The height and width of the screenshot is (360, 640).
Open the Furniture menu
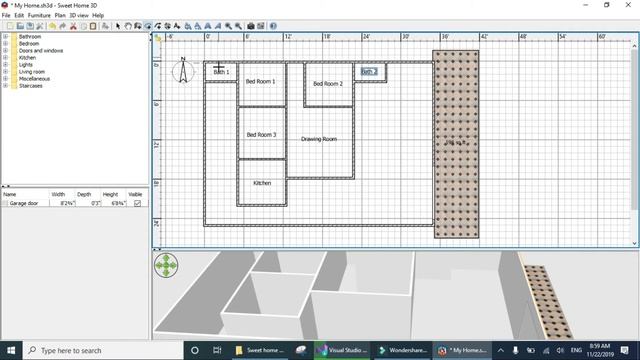(39, 15)
